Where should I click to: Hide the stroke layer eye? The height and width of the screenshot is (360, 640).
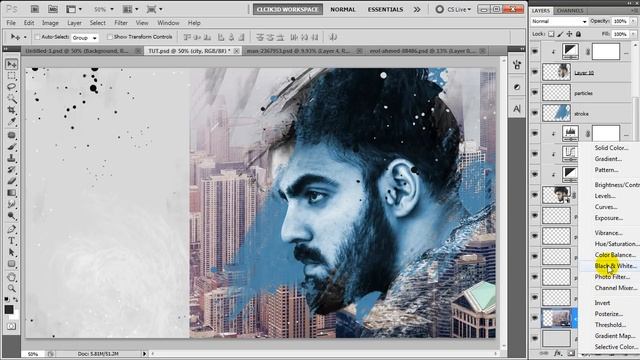tap(535, 113)
